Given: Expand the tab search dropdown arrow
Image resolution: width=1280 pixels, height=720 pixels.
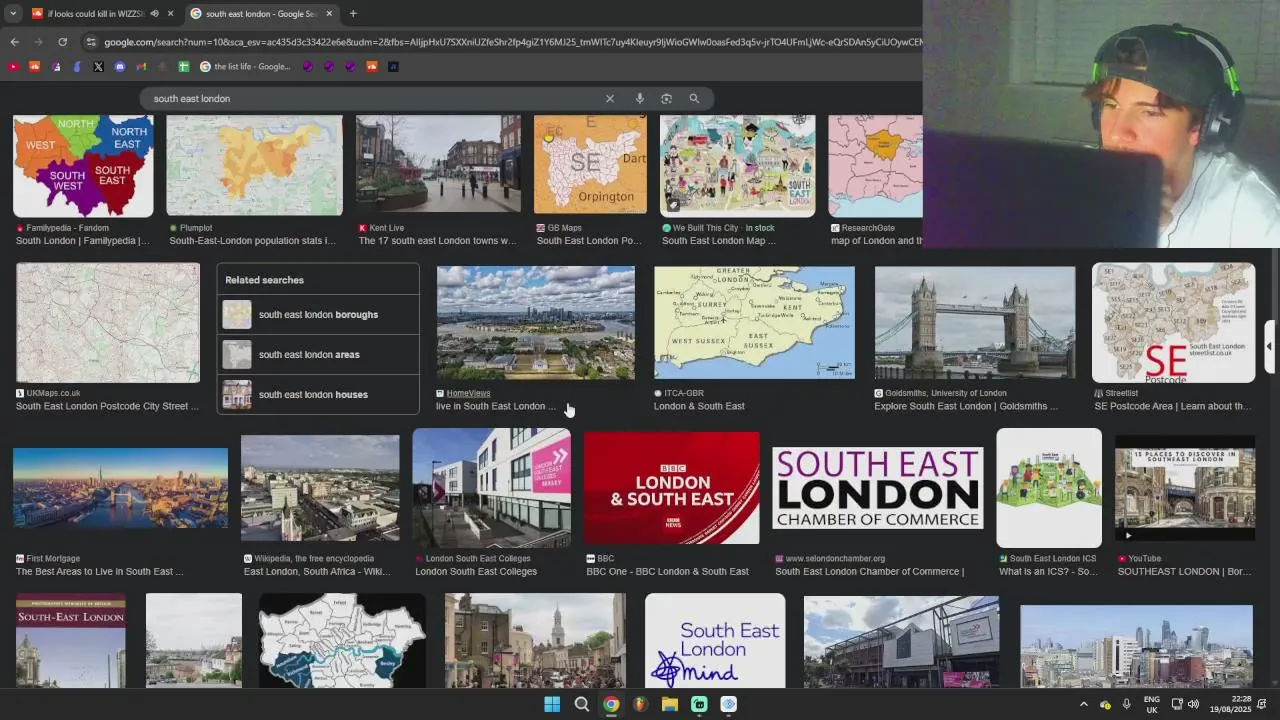Looking at the screenshot, I should click(12, 14).
